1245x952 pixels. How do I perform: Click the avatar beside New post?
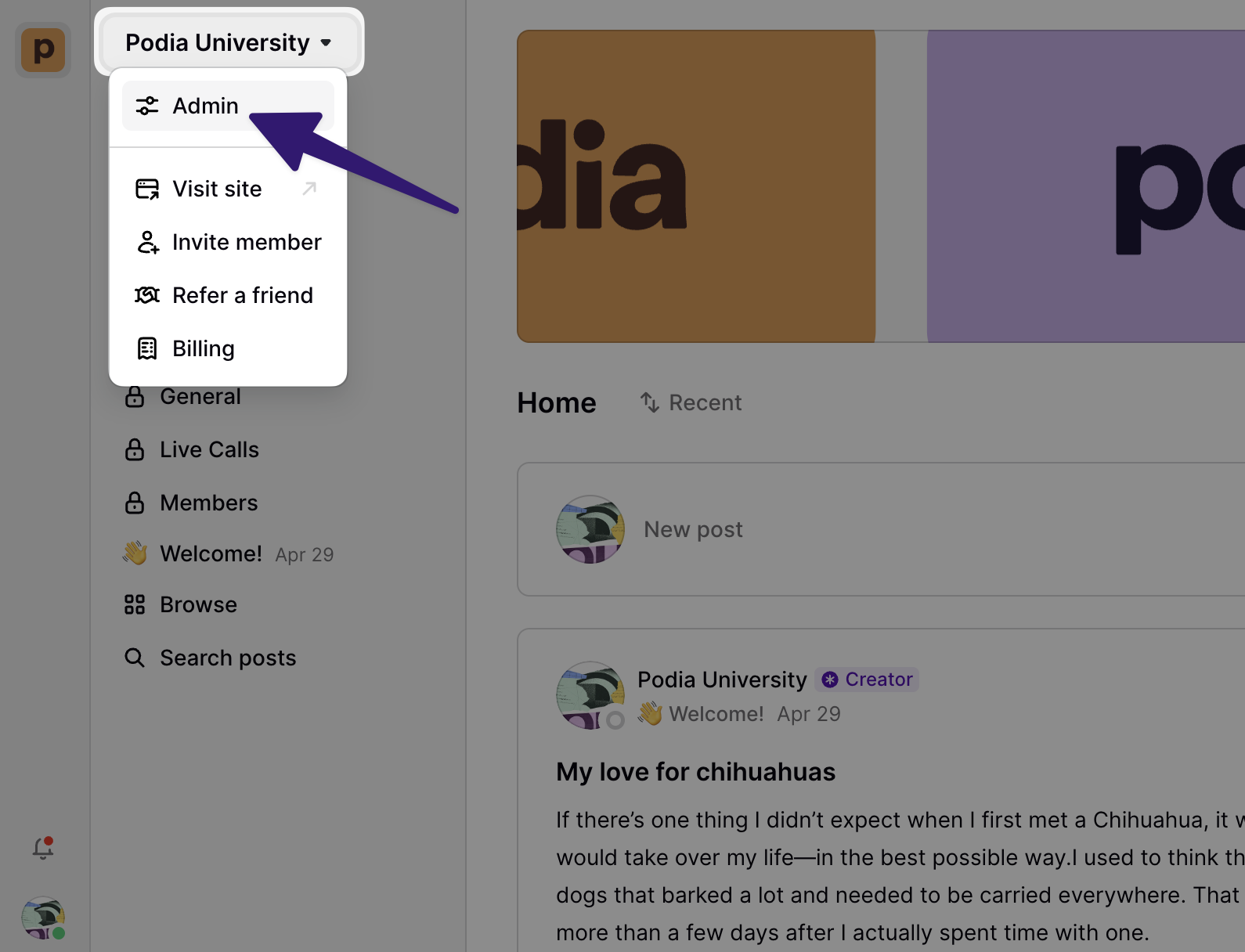(x=590, y=529)
